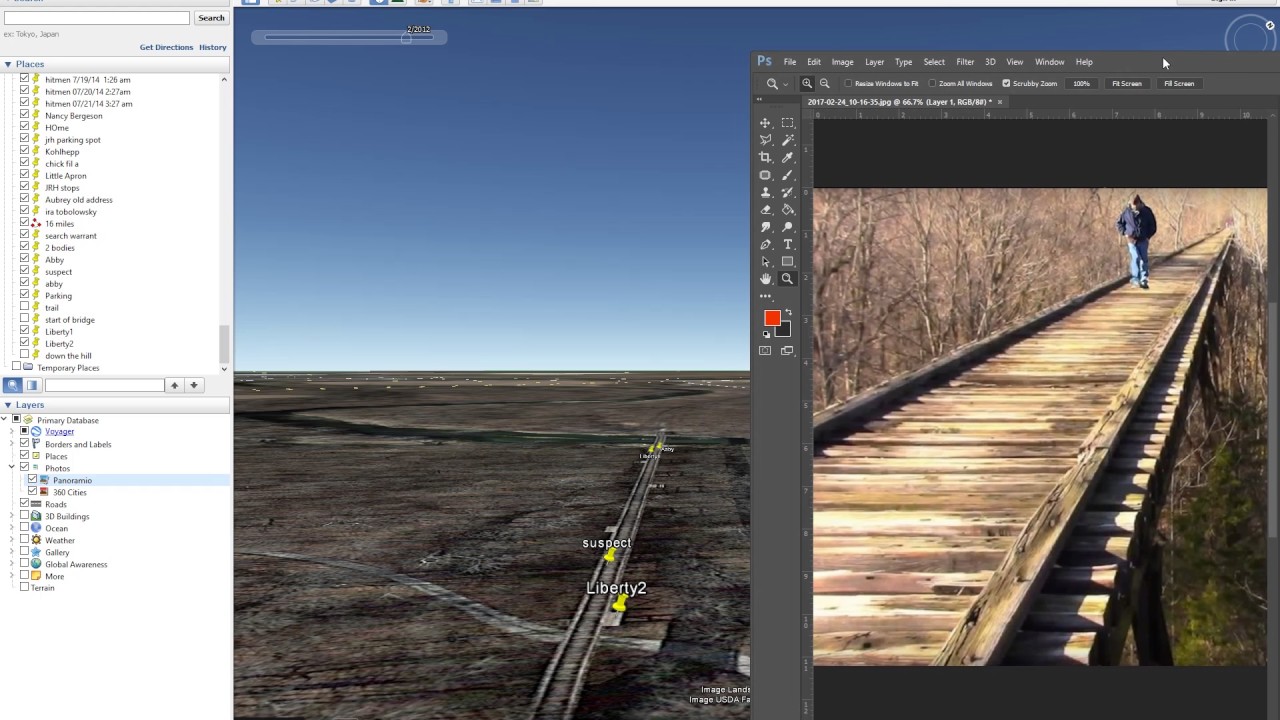
Task: Enable Resize Windows to Fit option
Action: (x=848, y=84)
